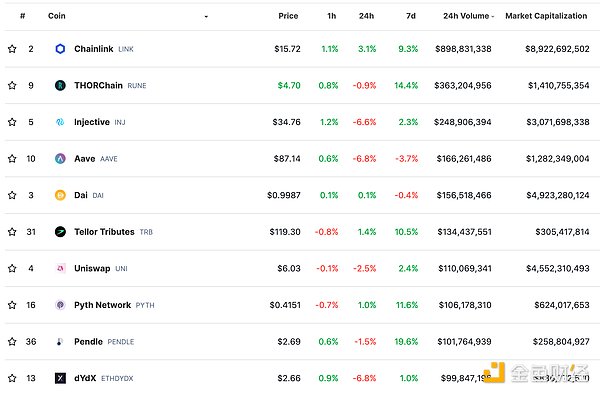The height and width of the screenshot is (394, 600).
Task: Click the Dai coin logo
Action: (60, 195)
